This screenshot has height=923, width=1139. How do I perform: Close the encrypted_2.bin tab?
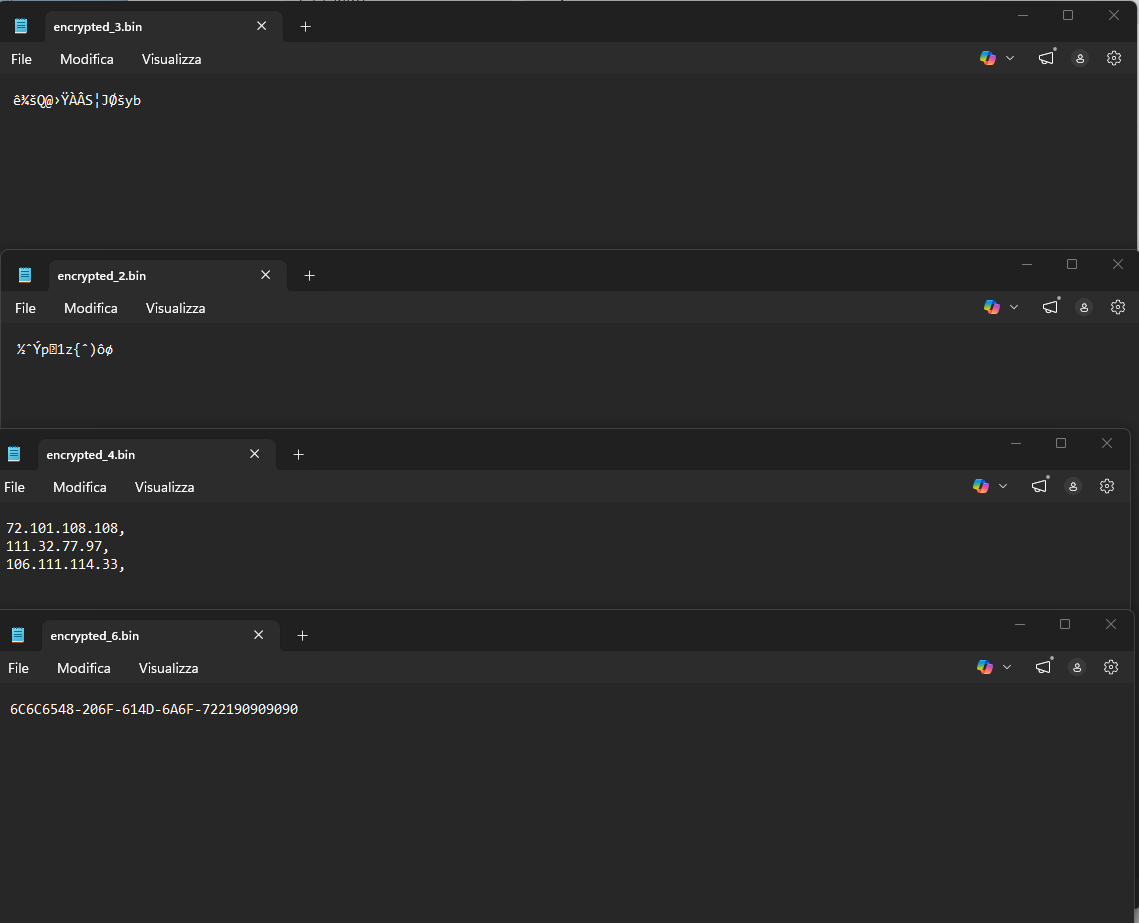(x=265, y=274)
